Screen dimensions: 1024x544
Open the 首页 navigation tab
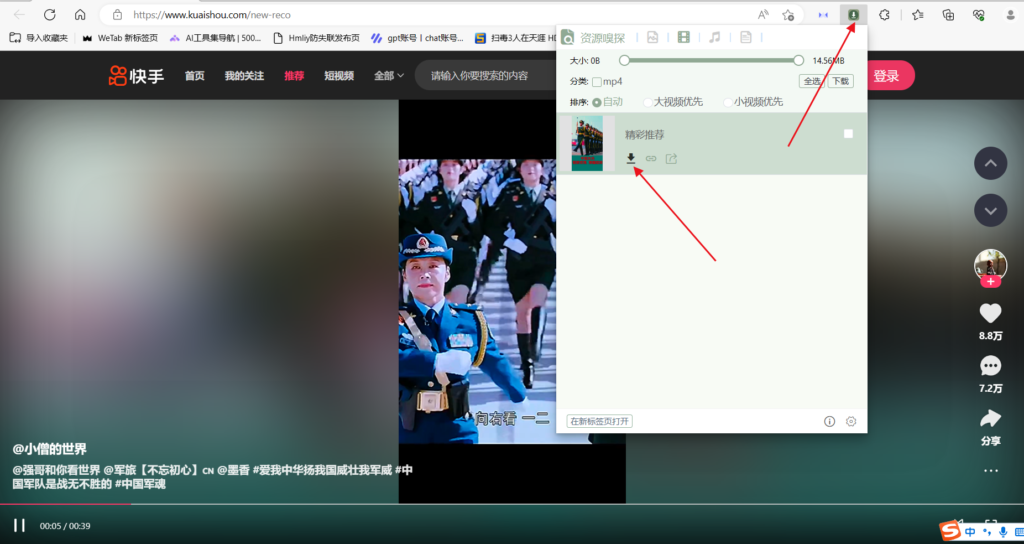point(195,76)
